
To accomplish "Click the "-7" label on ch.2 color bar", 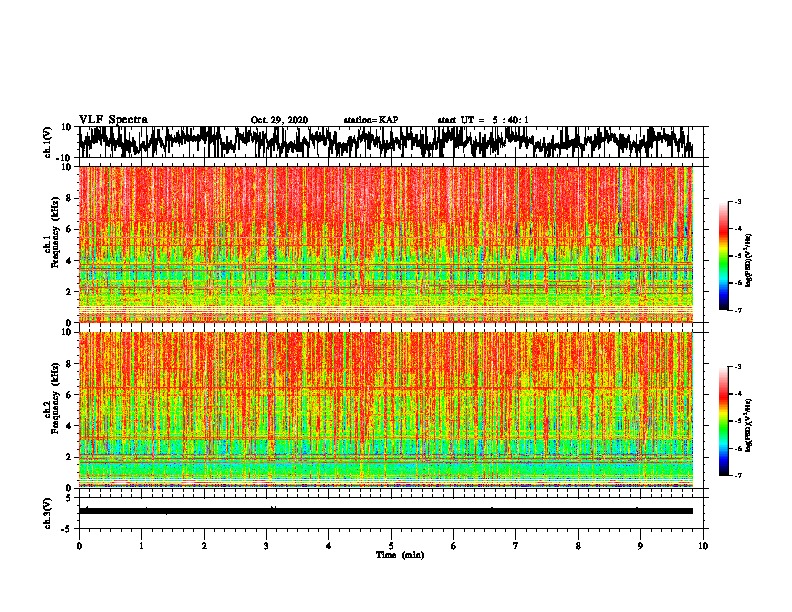I will [738, 475].
